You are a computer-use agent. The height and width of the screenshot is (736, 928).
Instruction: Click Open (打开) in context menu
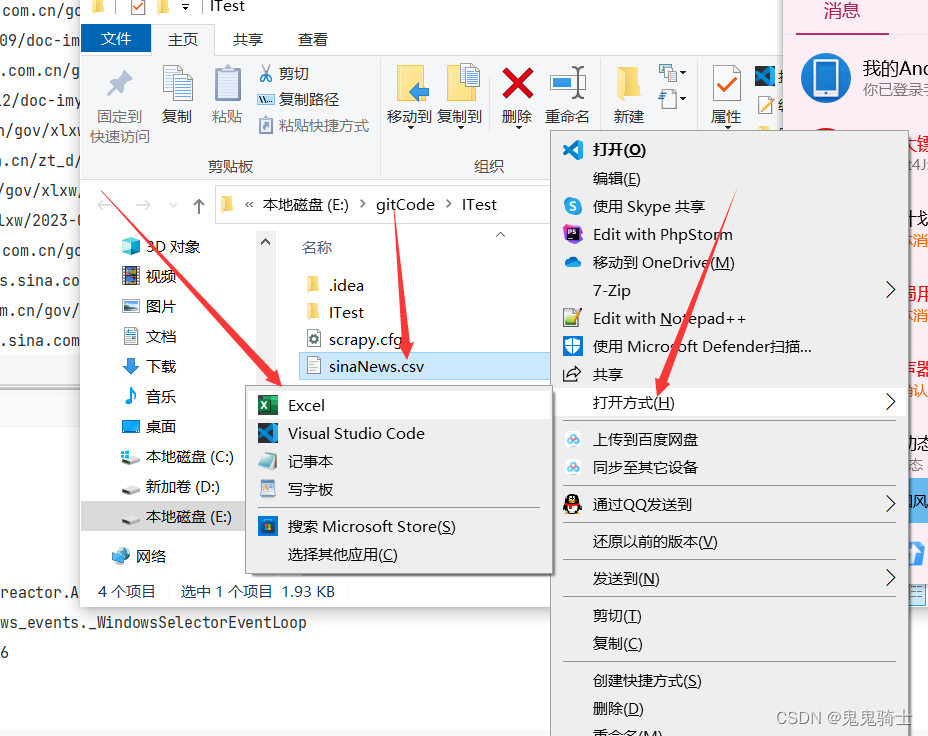point(729,150)
